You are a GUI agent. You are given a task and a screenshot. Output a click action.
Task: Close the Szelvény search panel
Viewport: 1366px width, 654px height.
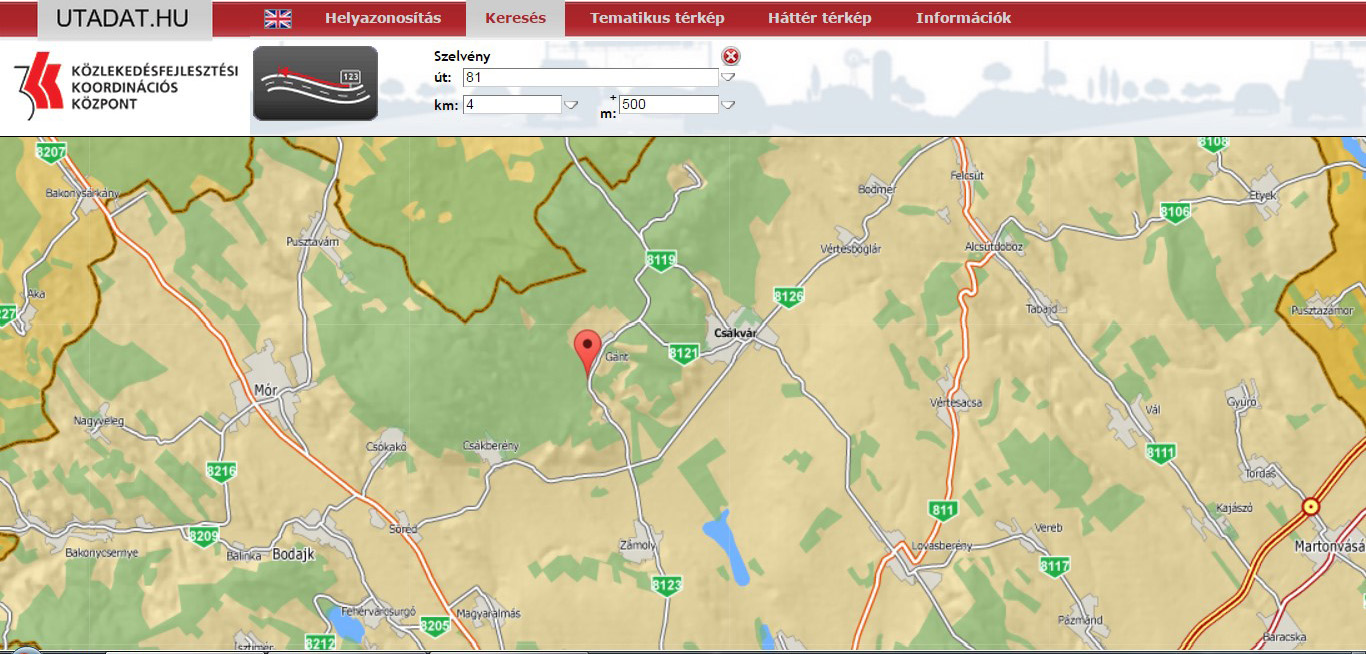(731, 57)
